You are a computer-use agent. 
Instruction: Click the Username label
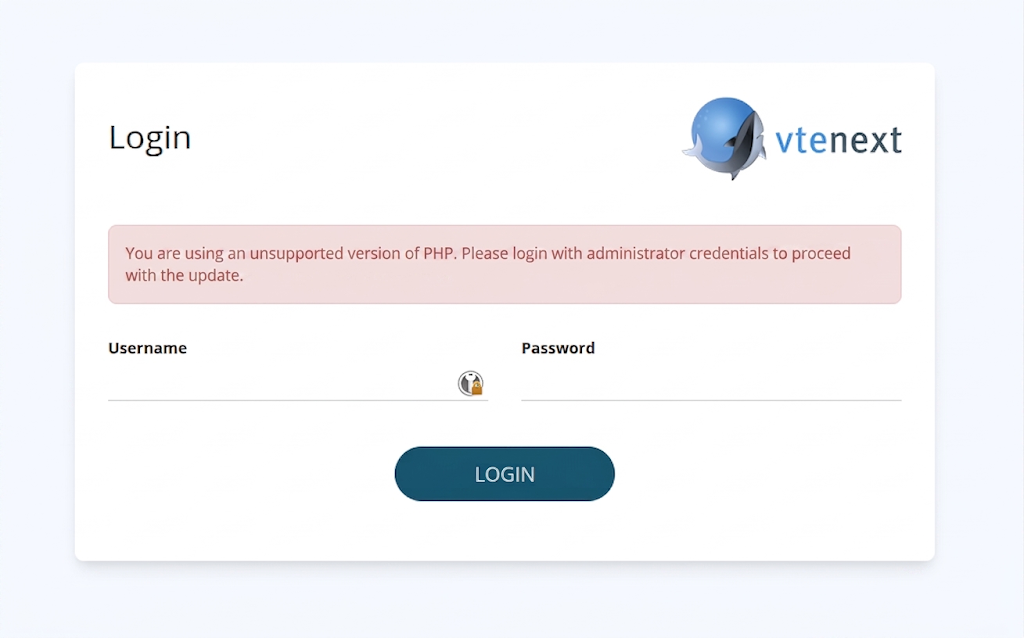tap(148, 348)
